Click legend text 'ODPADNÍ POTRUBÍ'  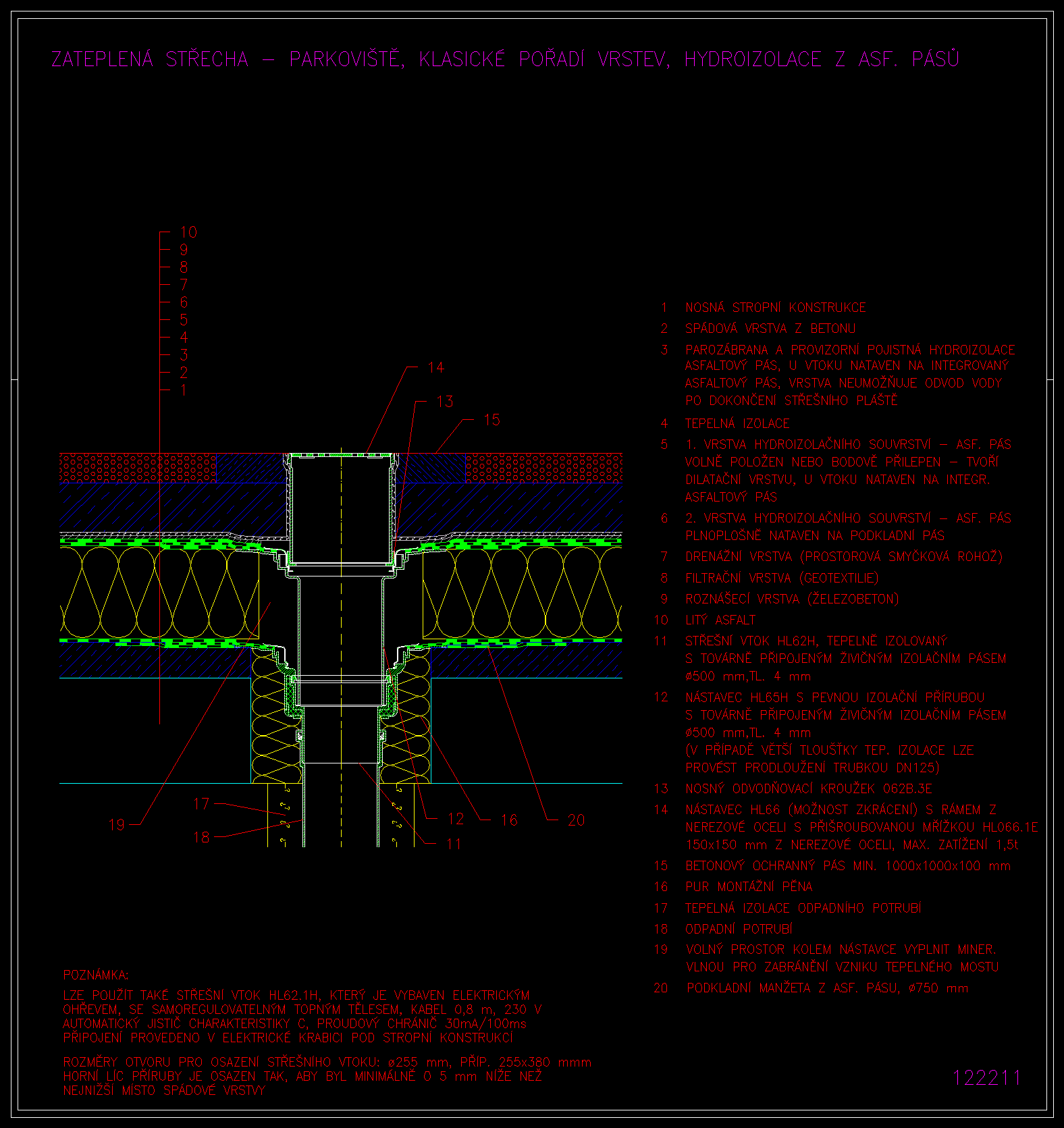[739, 930]
